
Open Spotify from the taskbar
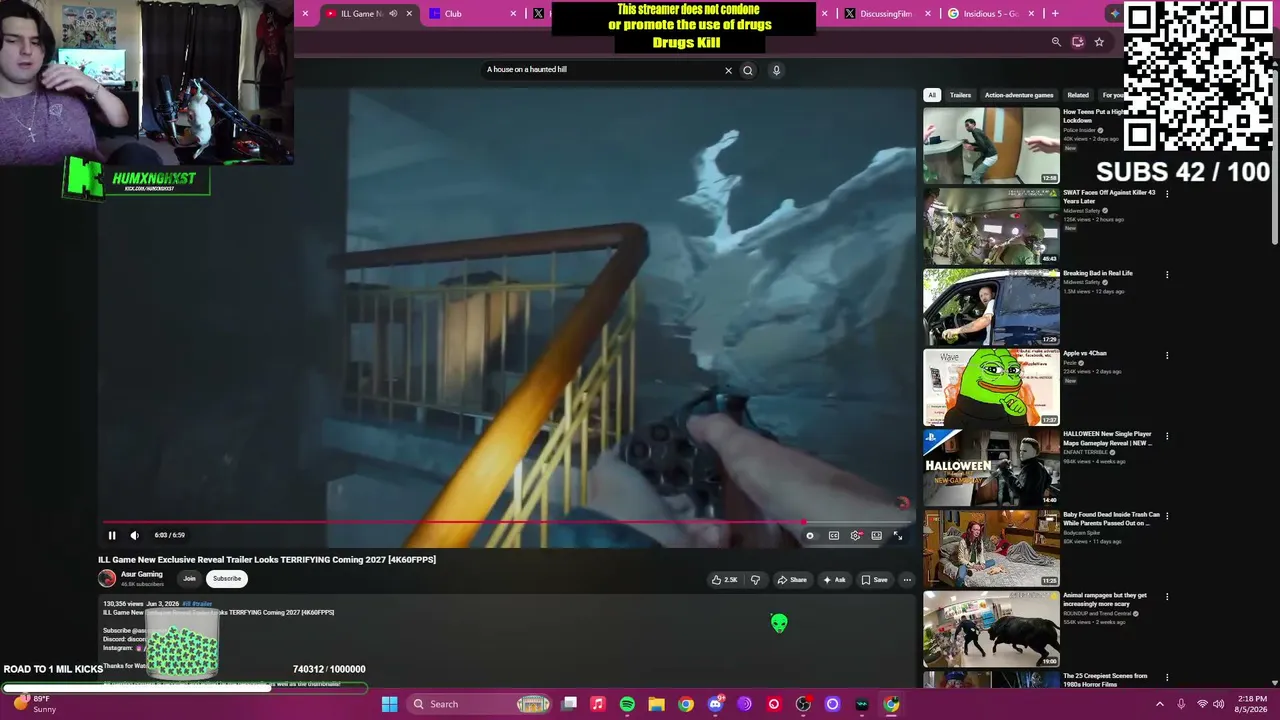(x=627, y=704)
